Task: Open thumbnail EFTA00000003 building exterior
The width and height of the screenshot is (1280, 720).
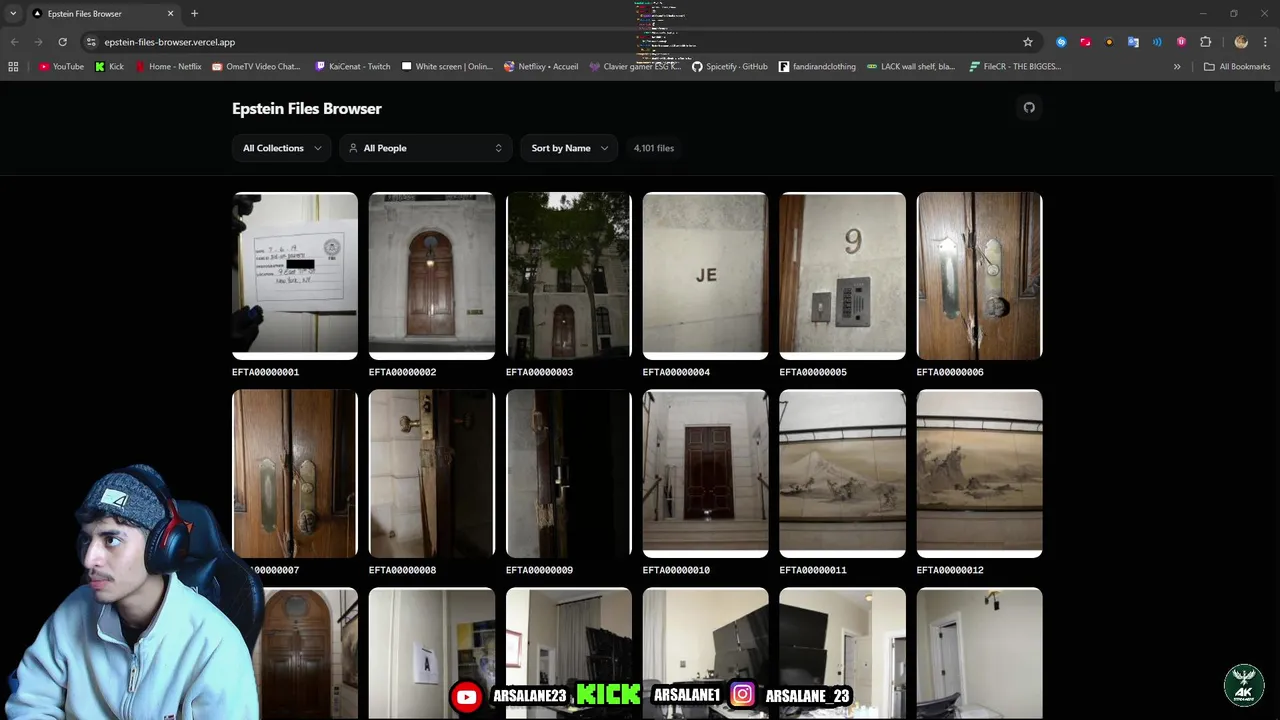Action: 569,276
